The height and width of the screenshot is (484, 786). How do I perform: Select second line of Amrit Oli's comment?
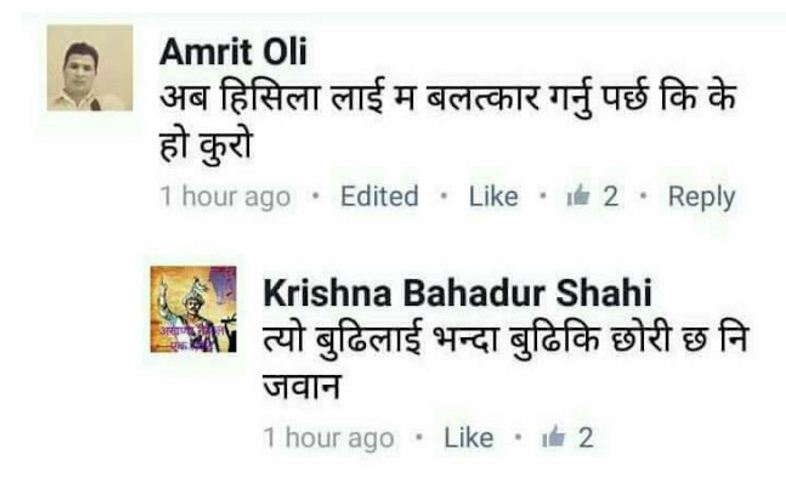[x=206, y=146]
